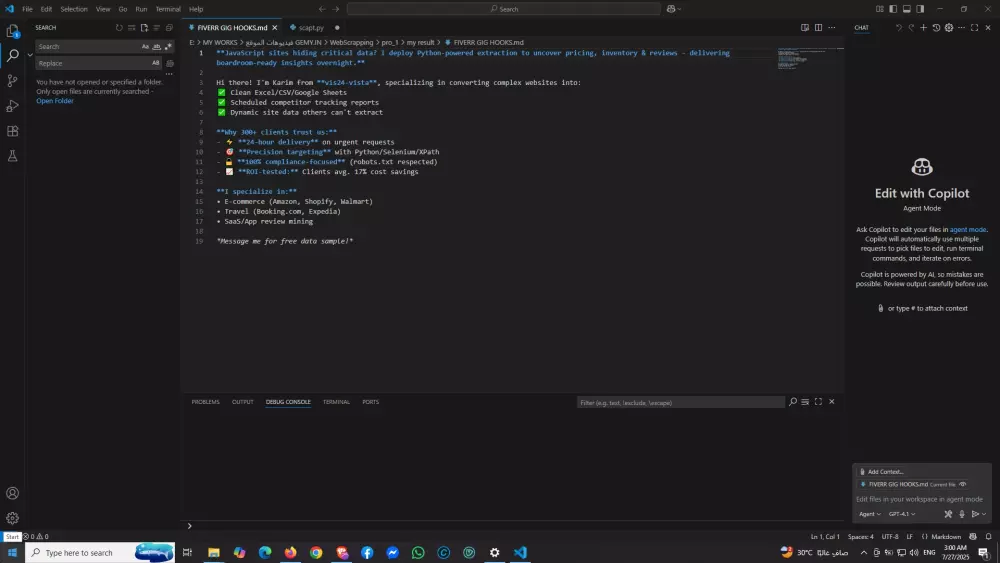
Task: Open editor More Actions ellipsis
Action: [832, 27]
